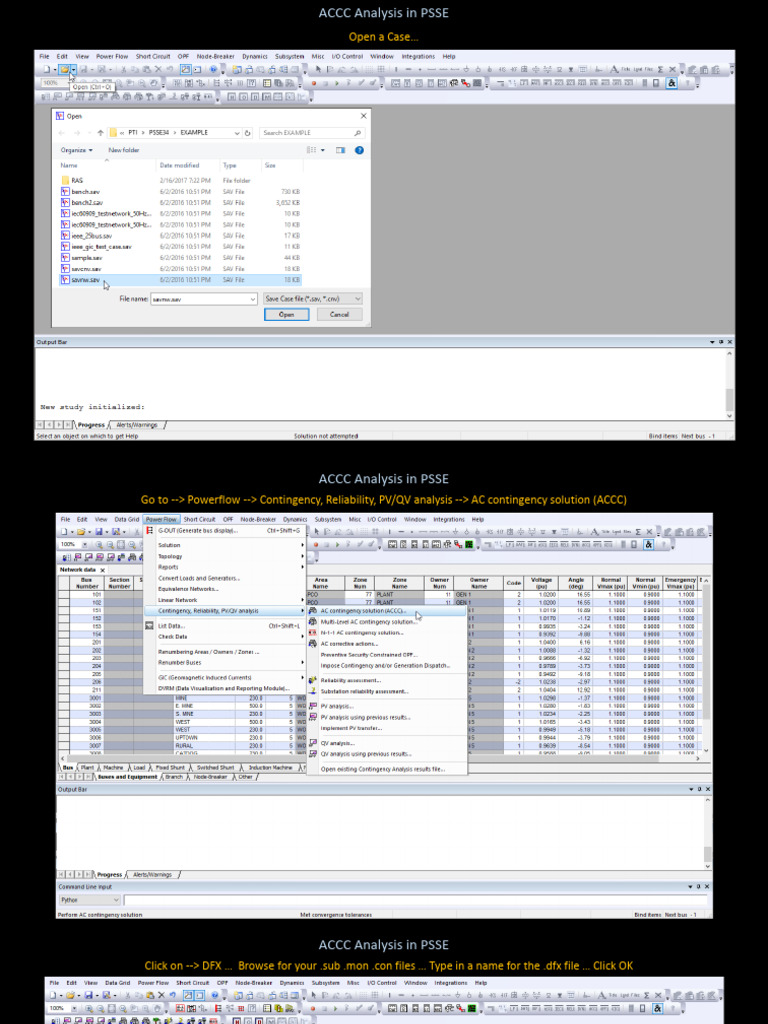Click the G-OUT red icon in Power Flow menu

[x=150, y=531]
